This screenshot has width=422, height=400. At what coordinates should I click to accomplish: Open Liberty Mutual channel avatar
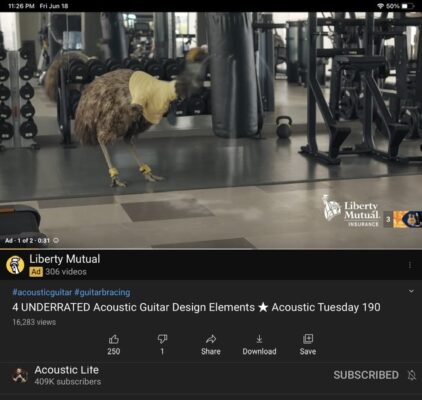[x=15, y=265]
